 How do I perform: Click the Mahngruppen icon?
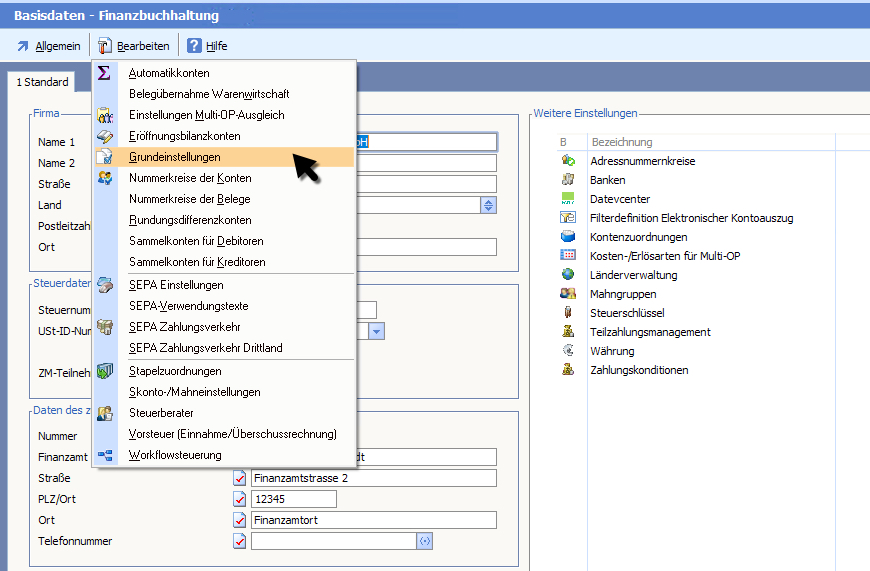click(x=568, y=294)
